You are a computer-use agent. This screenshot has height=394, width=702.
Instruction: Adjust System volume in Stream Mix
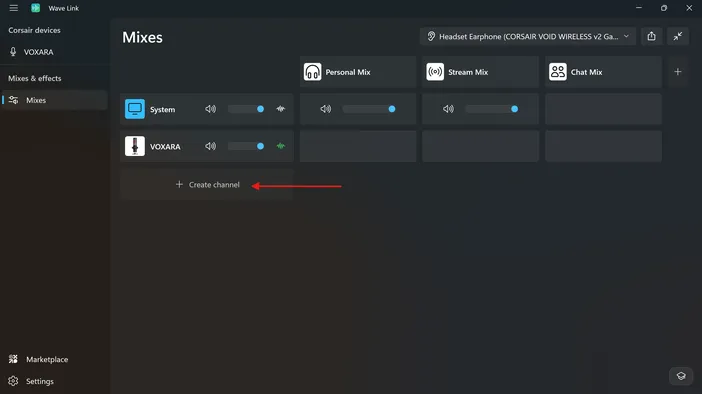pos(492,109)
